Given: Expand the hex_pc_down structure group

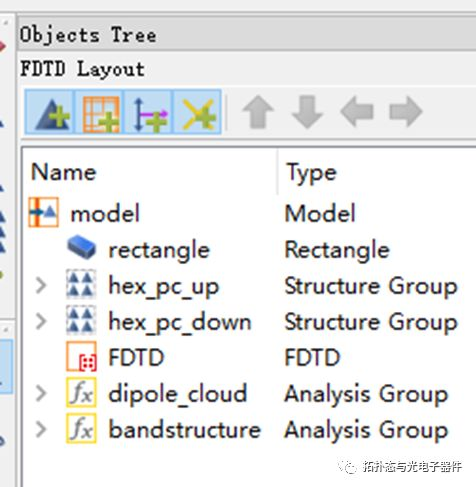Looking at the screenshot, I should pos(41,322).
